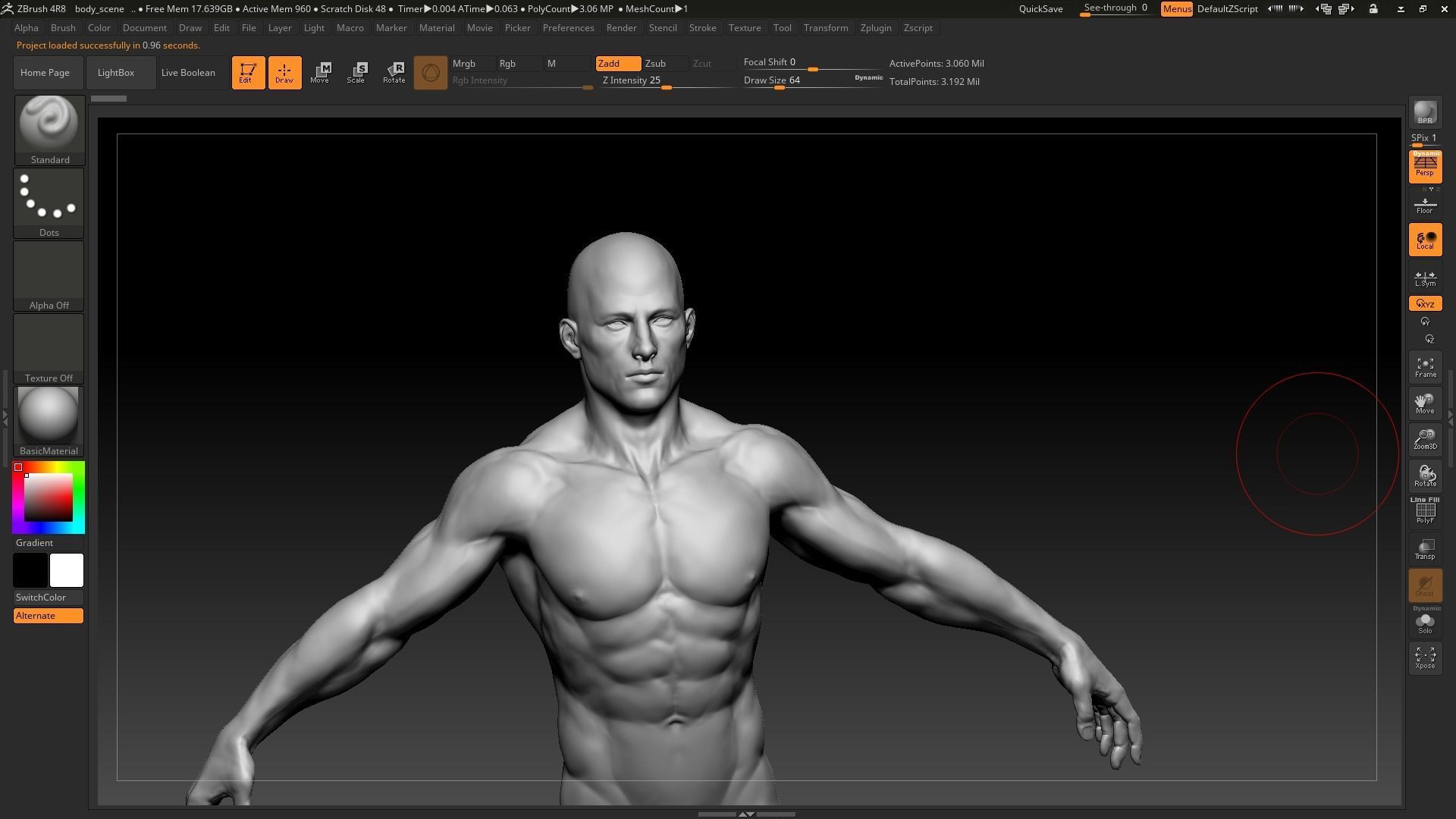Click the Xpose icon on right shelf

pos(1424,657)
